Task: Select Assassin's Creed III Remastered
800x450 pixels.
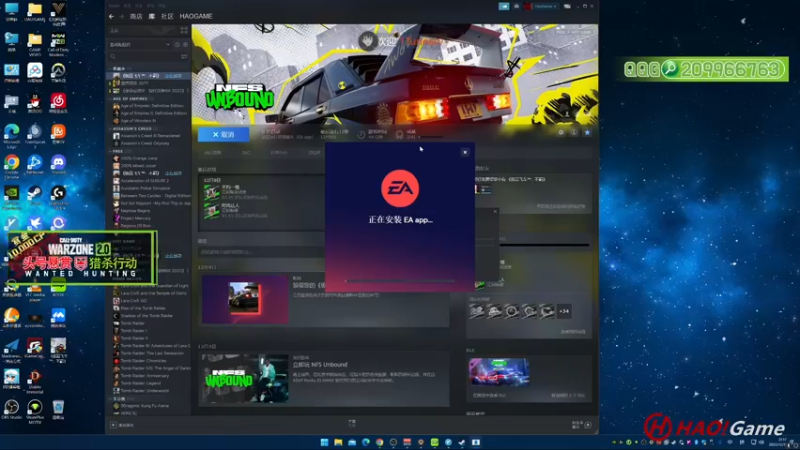Action: 151,136
